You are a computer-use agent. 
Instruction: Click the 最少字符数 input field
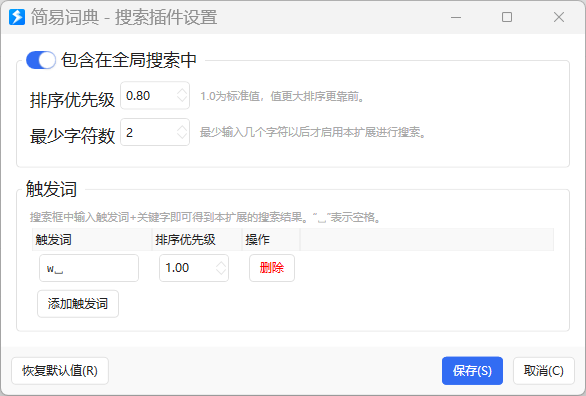pos(155,132)
